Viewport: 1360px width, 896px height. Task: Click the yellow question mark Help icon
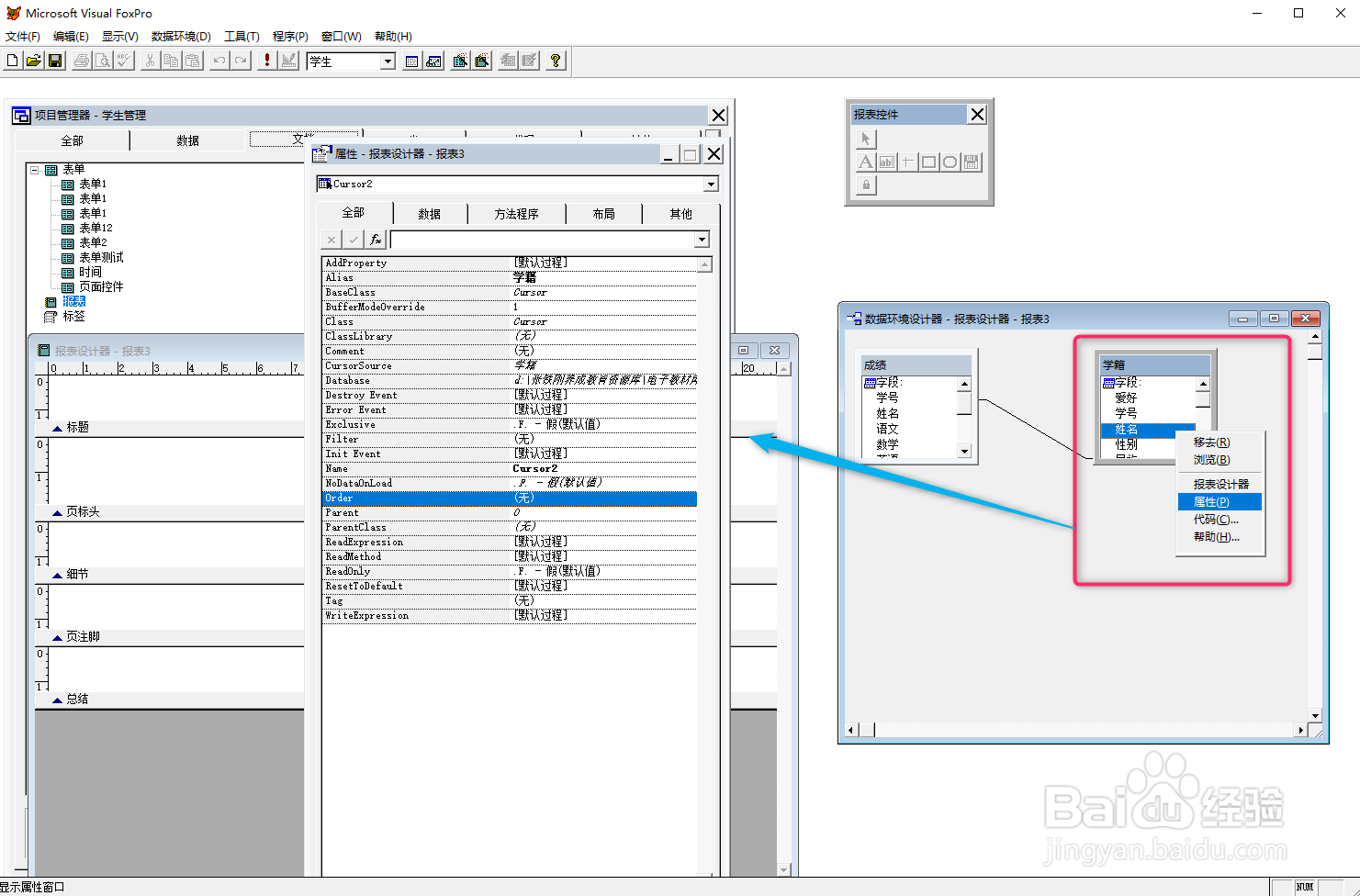[556, 61]
